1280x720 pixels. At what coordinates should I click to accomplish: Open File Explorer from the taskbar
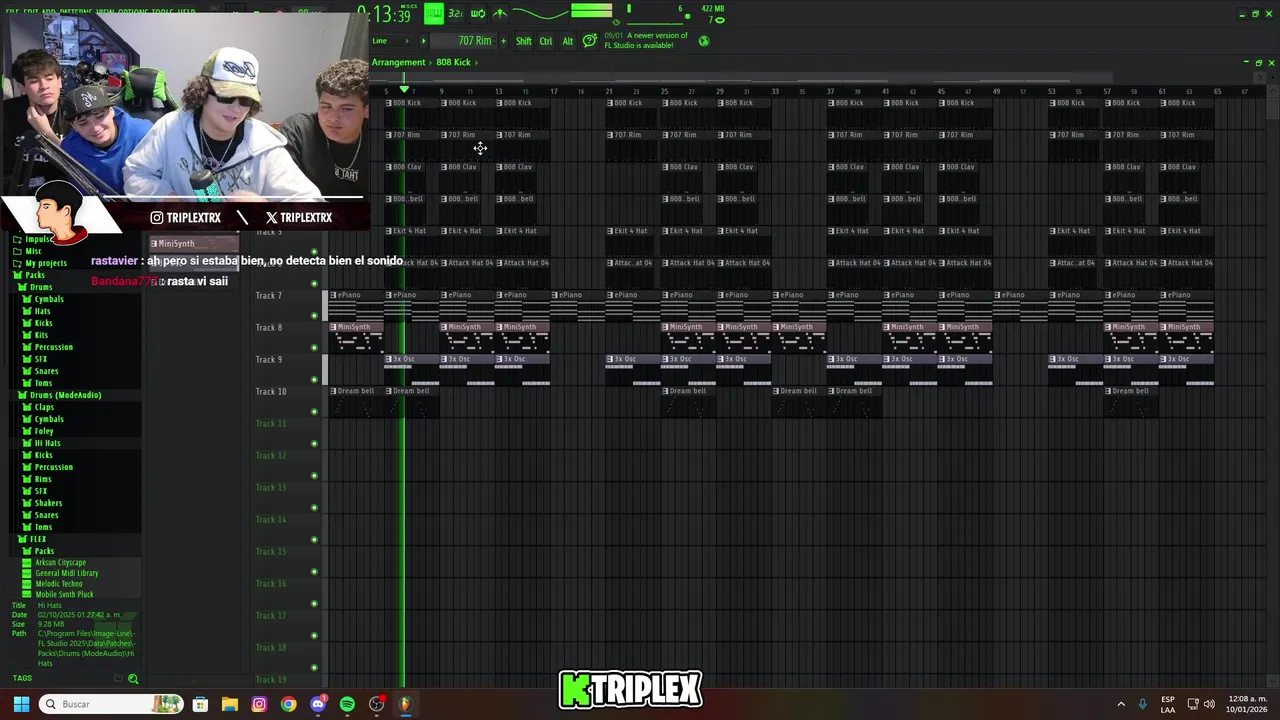click(x=229, y=704)
